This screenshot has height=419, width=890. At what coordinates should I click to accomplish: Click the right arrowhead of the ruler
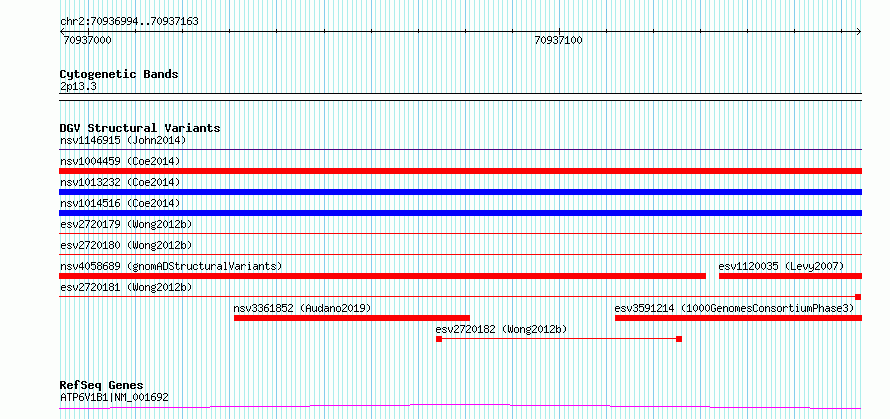coord(859,32)
